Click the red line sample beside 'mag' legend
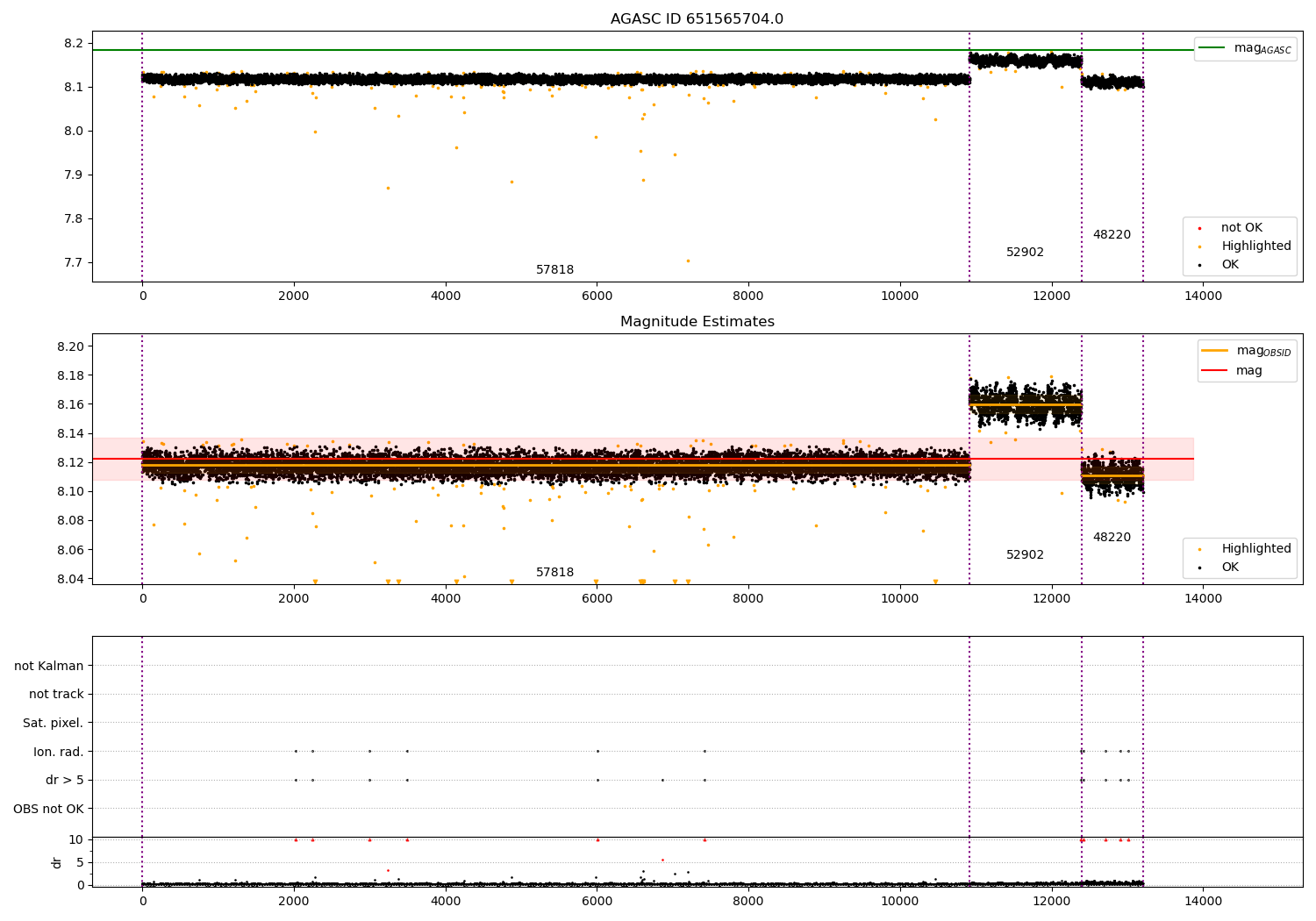Screen dimensions: 1316x921 click(x=1215, y=371)
